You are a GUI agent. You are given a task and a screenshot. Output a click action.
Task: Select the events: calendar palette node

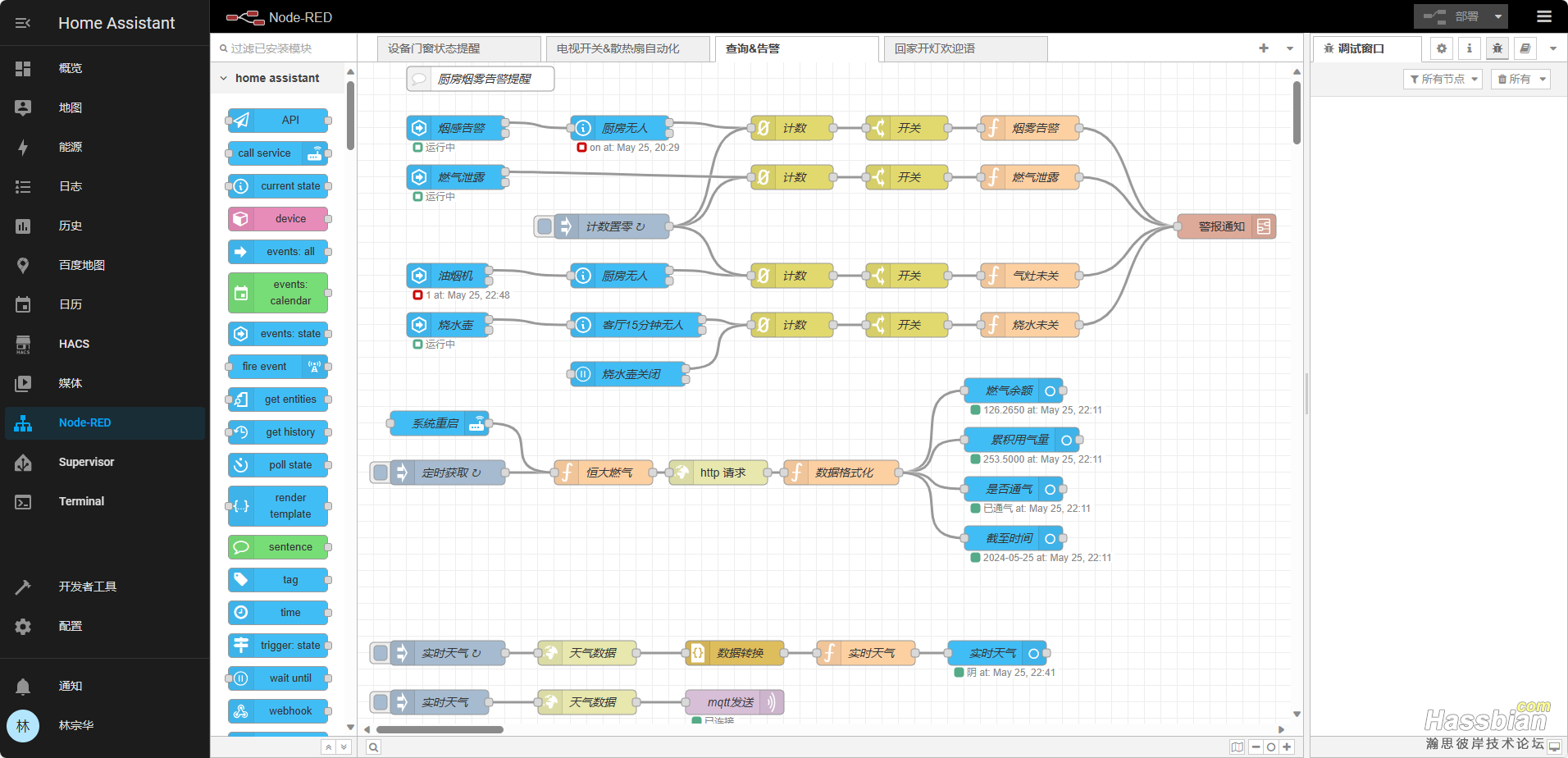[x=278, y=292]
